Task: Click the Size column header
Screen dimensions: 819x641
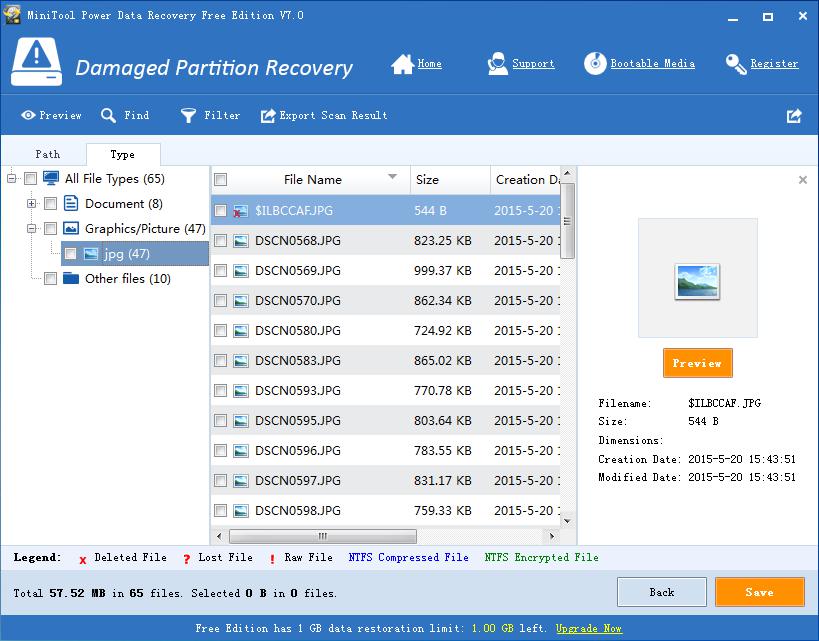Action: (x=450, y=180)
